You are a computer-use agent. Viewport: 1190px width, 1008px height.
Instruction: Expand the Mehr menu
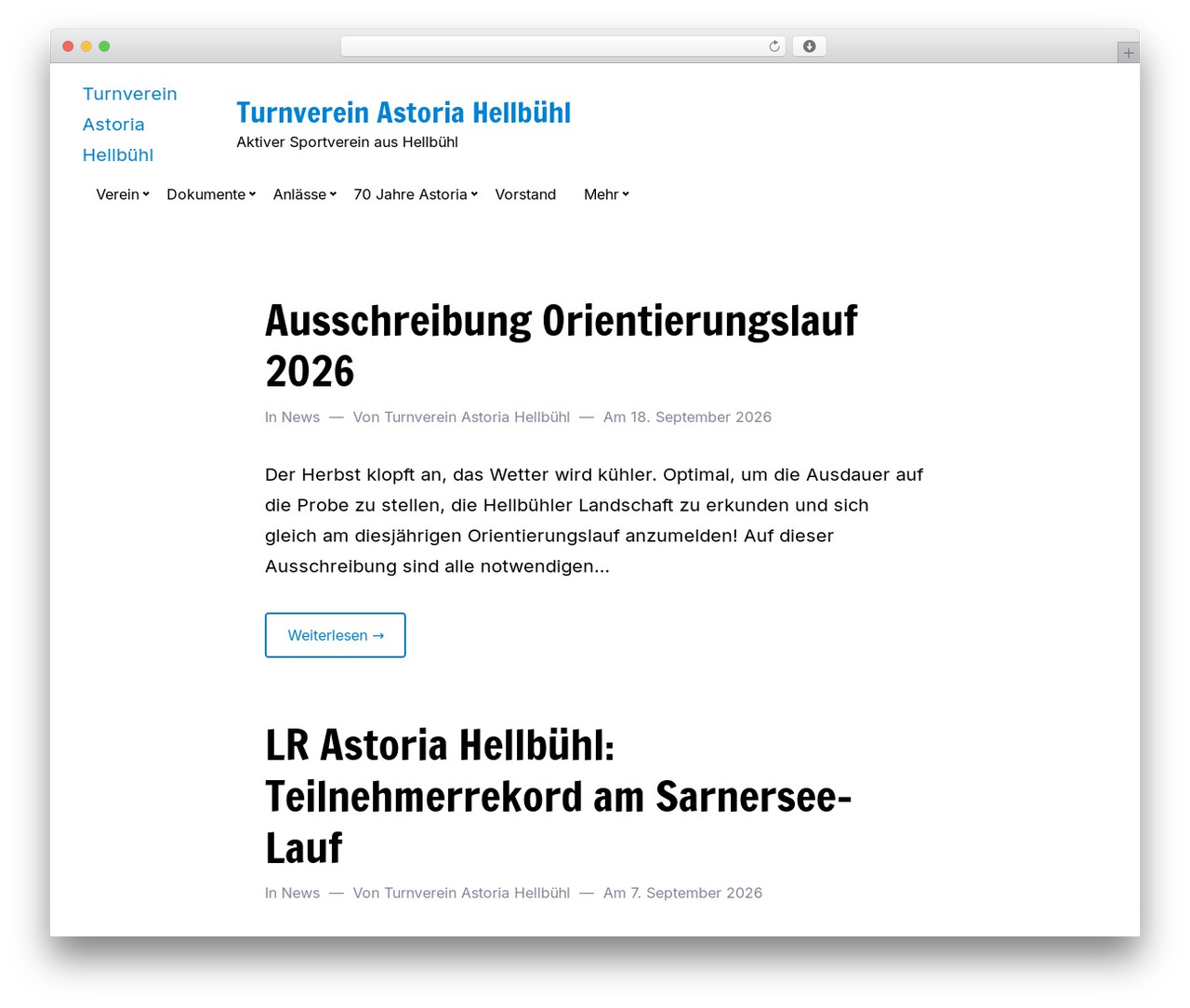[606, 194]
